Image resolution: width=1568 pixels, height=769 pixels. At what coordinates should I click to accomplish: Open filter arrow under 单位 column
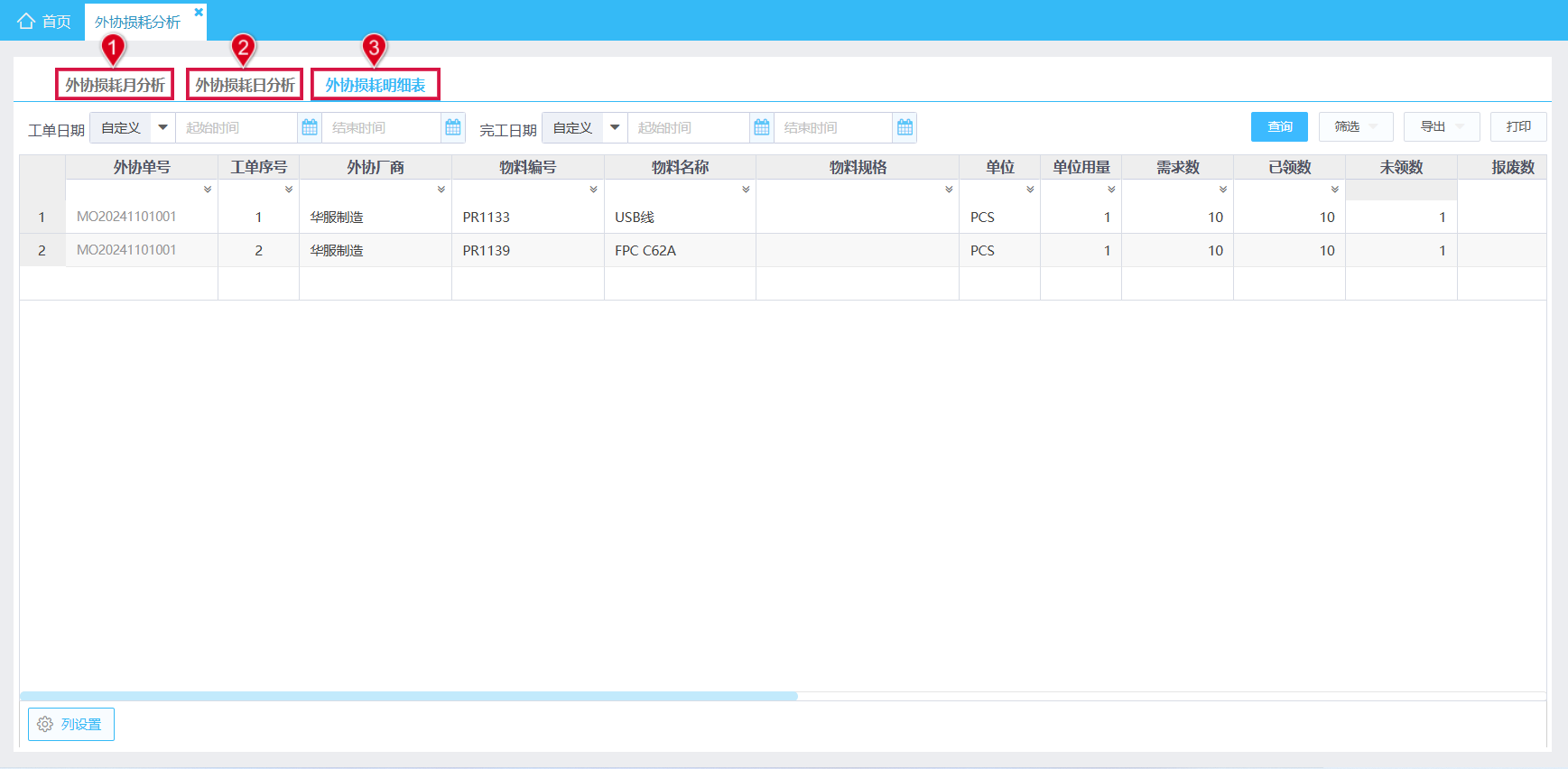tap(1031, 190)
